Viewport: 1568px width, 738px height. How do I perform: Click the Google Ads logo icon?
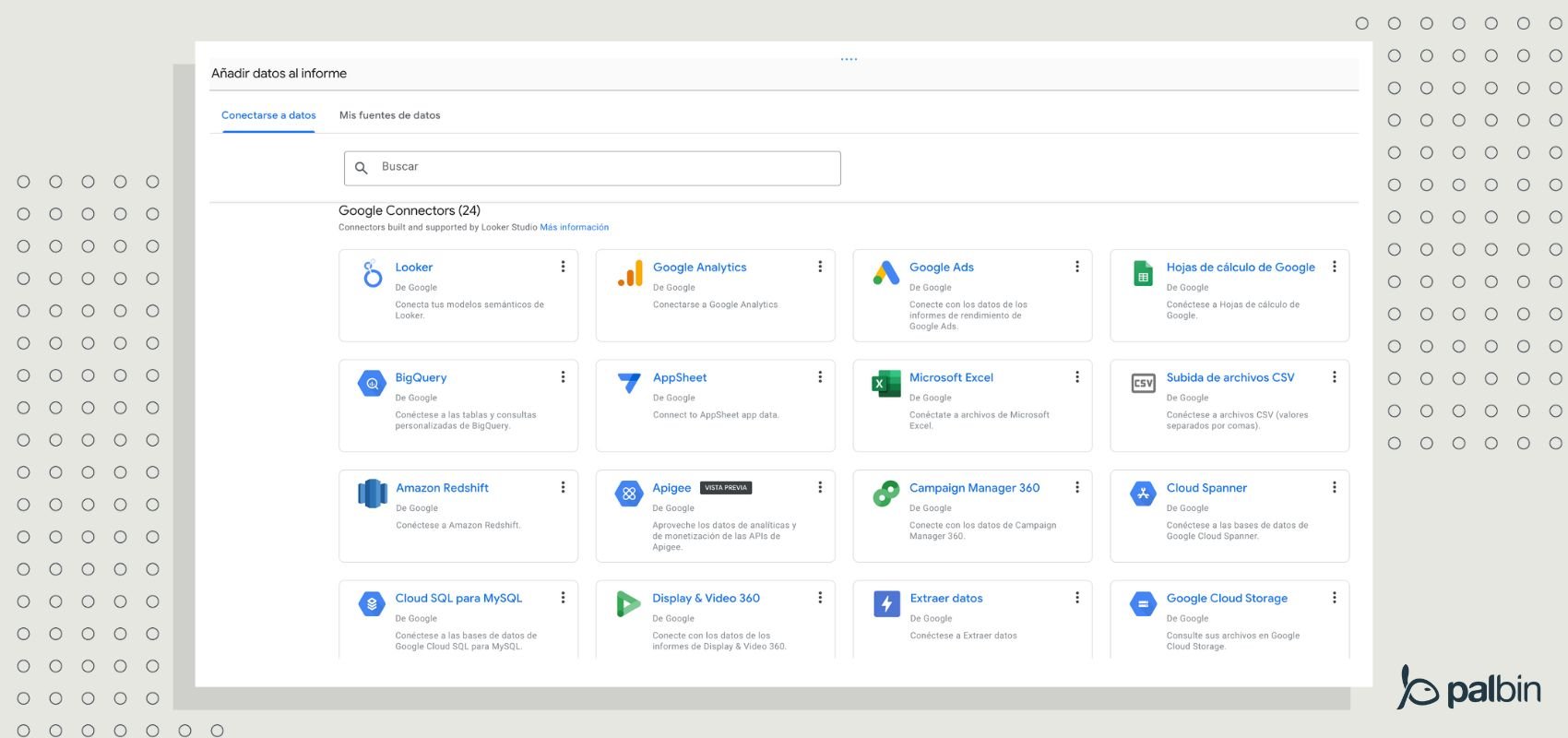point(886,273)
